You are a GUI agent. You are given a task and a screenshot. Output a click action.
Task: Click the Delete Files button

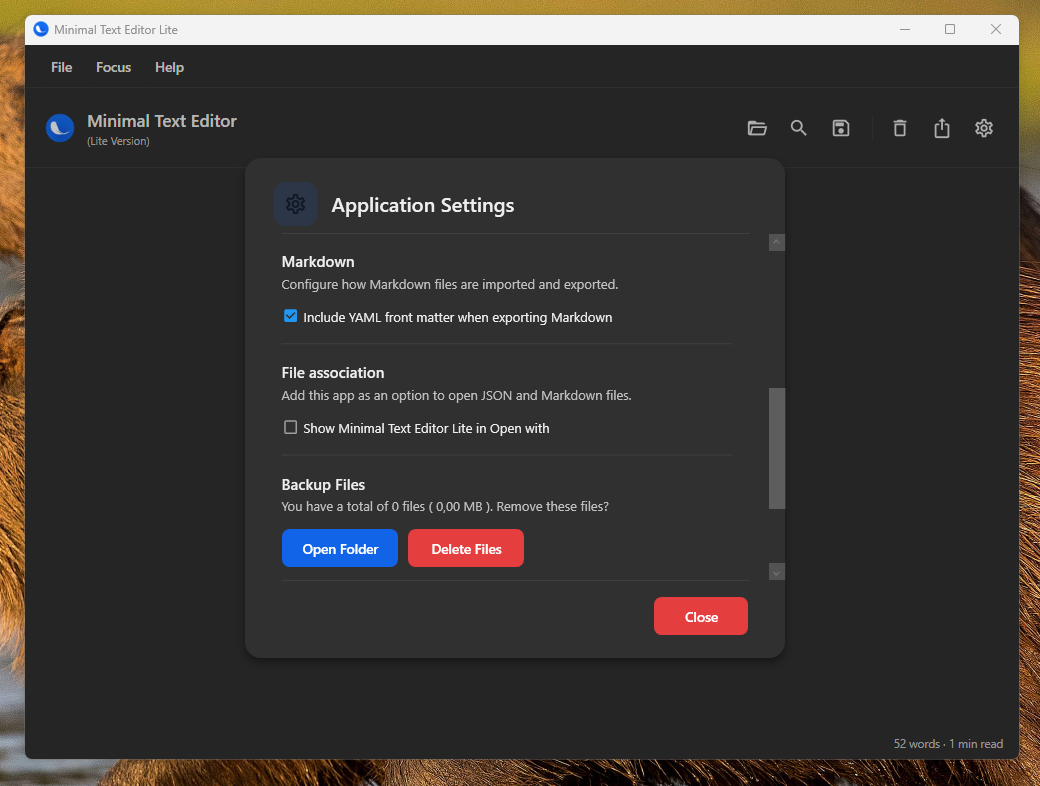(466, 548)
